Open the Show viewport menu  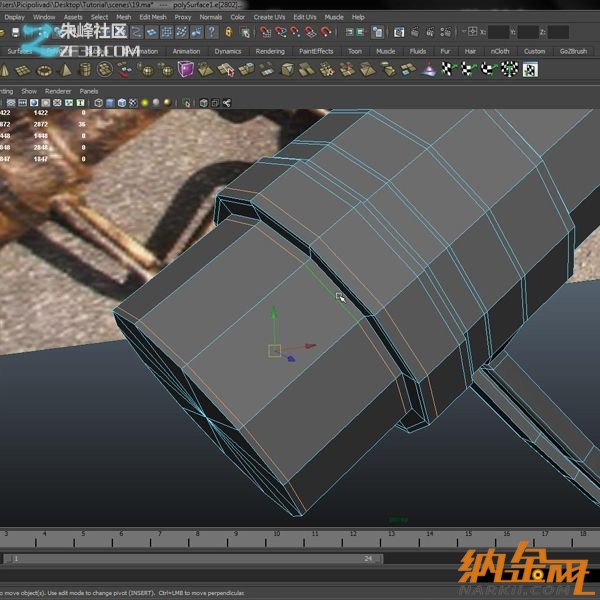[x=29, y=90]
